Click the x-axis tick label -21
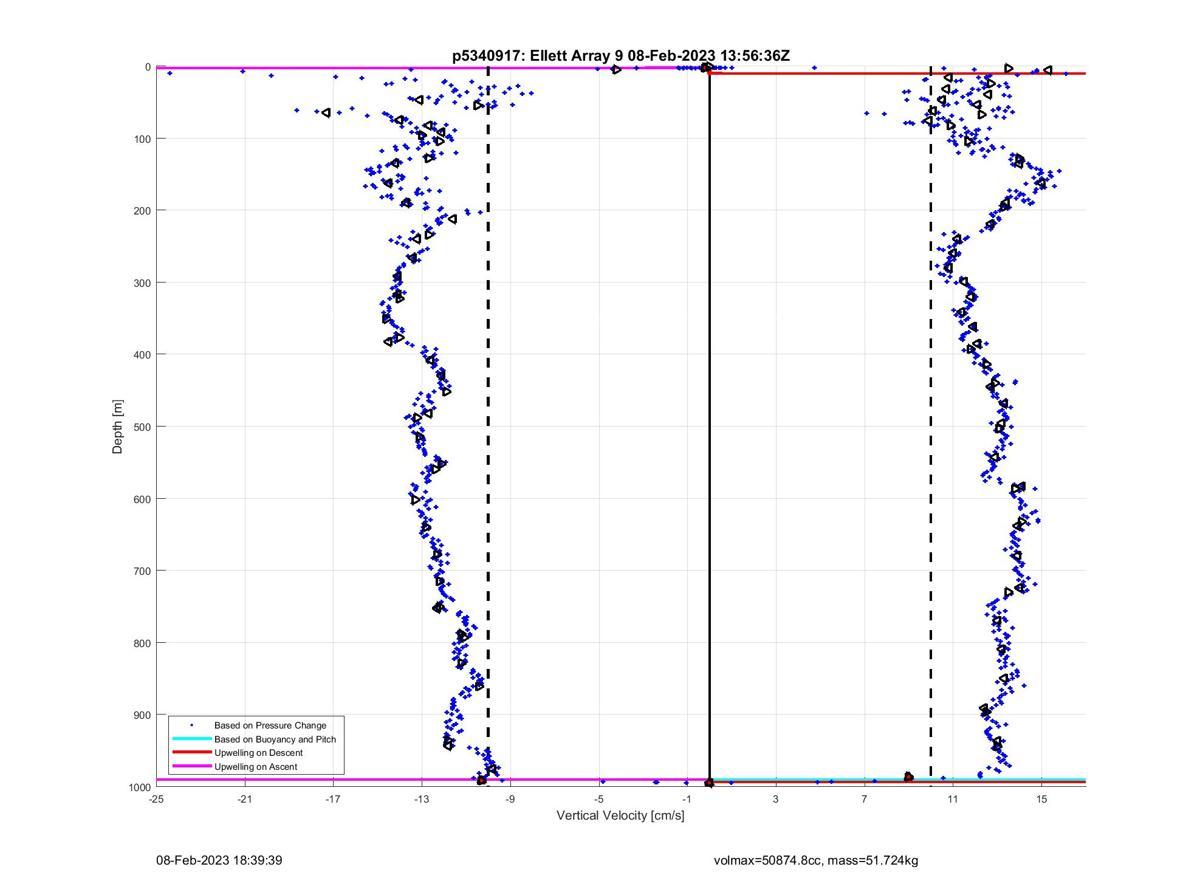Image resolution: width=1200 pixels, height=885 pixels. click(x=244, y=799)
